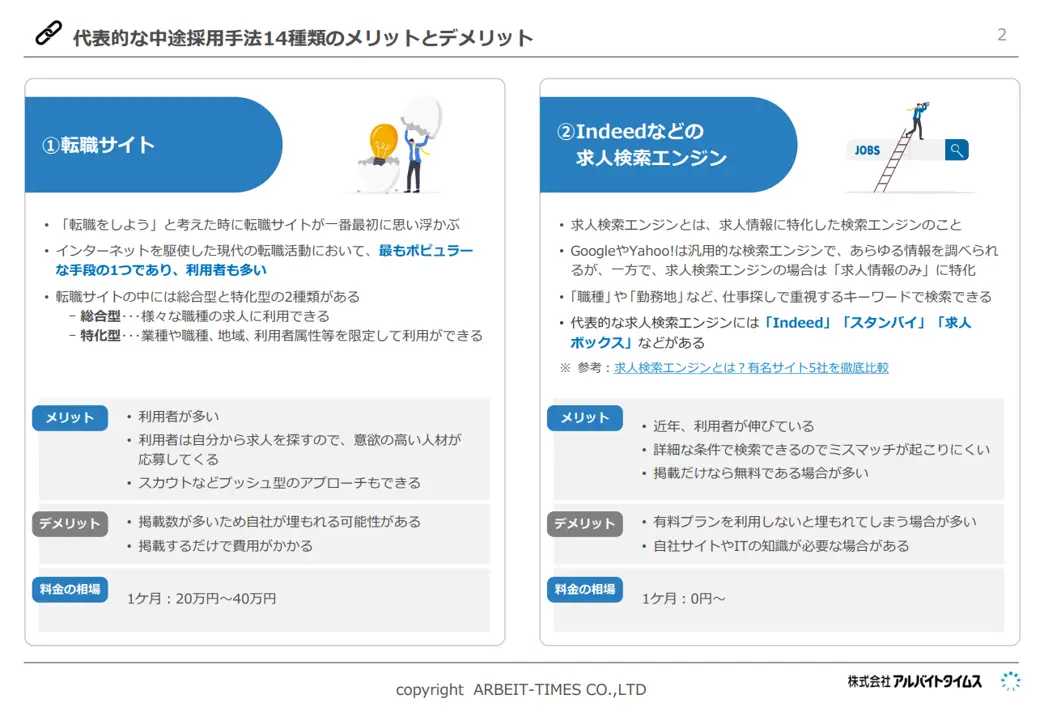Select 料金の相場 label showing 20万円〜40万円
1044x720 pixels.
click(70, 589)
